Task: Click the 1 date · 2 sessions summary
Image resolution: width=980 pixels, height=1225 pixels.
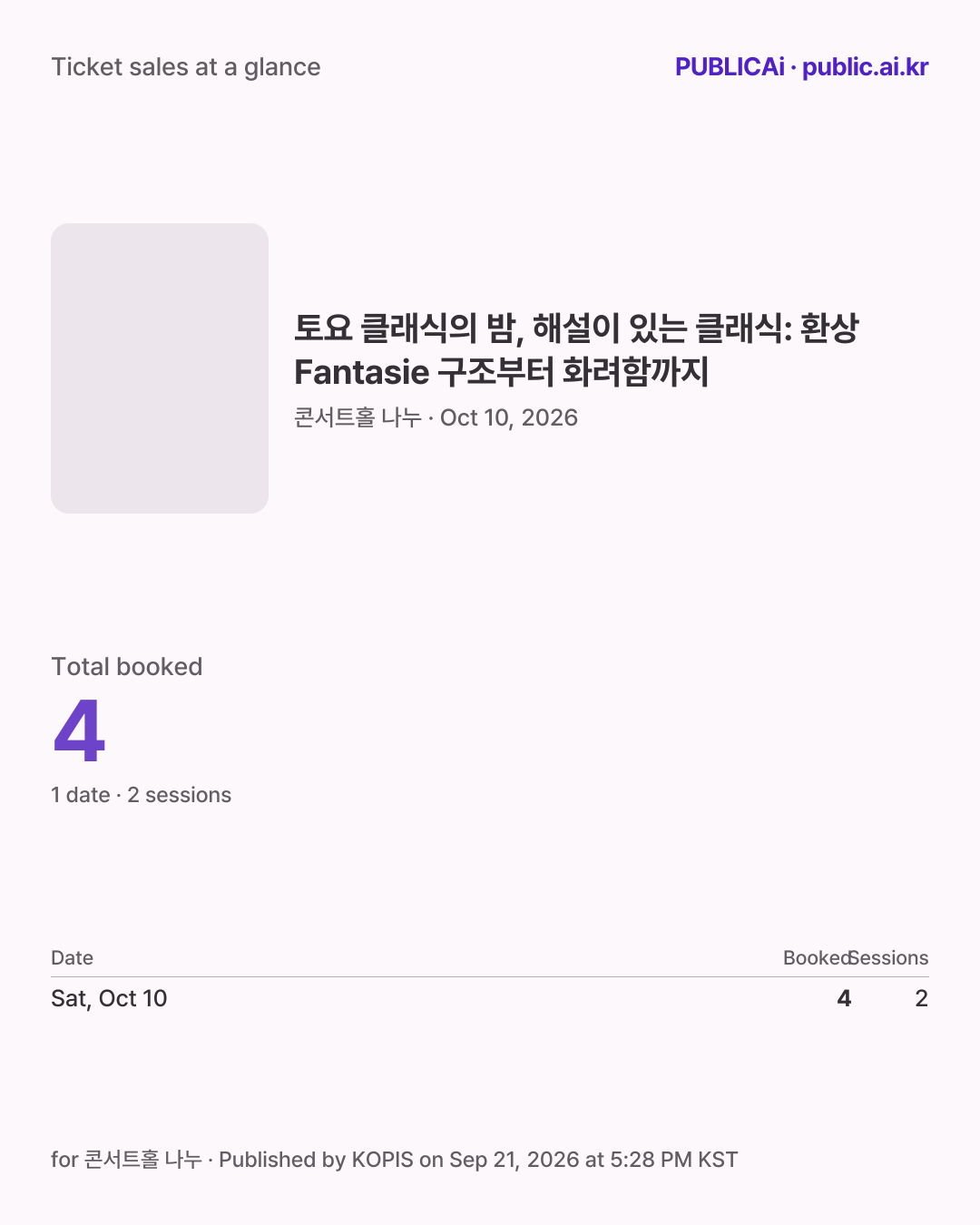Action: (141, 795)
